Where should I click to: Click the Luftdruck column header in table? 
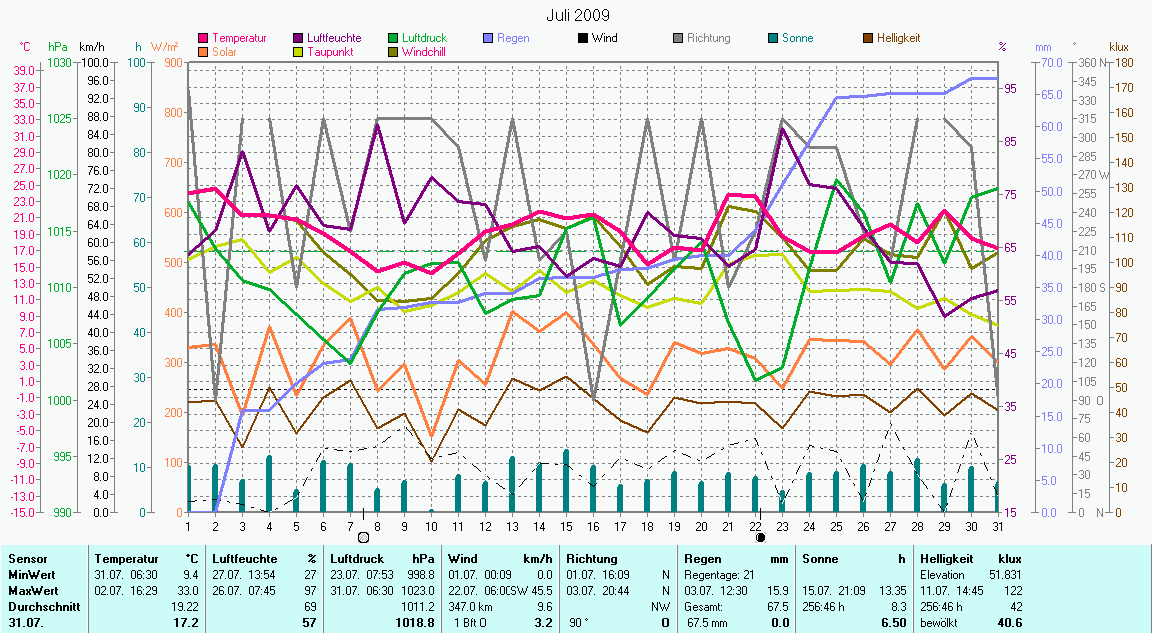click(358, 559)
